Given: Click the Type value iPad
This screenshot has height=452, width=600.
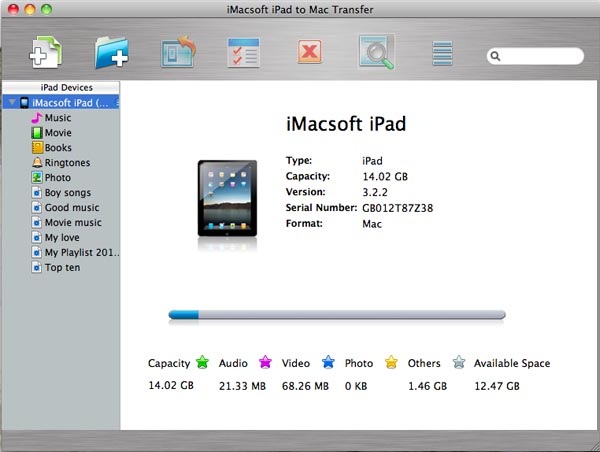Looking at the screenshot, I should 372,161.
